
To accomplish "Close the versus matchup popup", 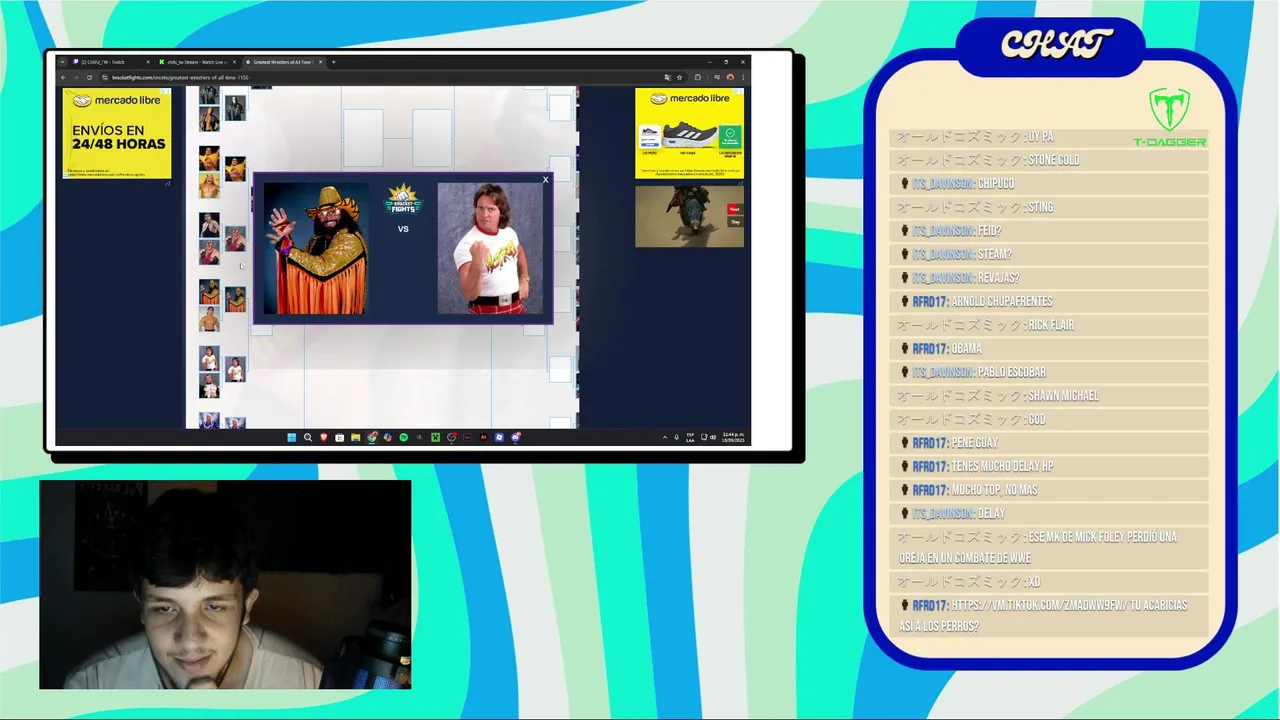I will click(x=545, y=180).
